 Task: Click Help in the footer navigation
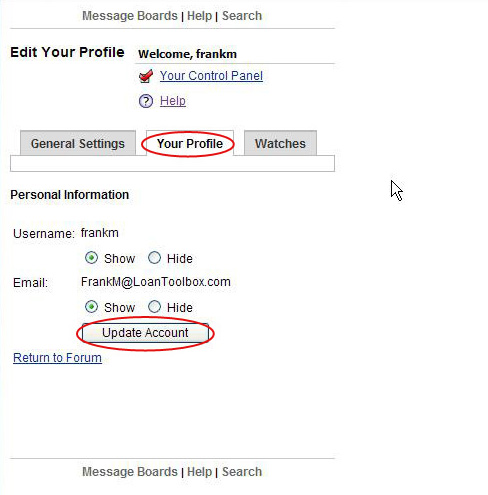click(199, 472)
